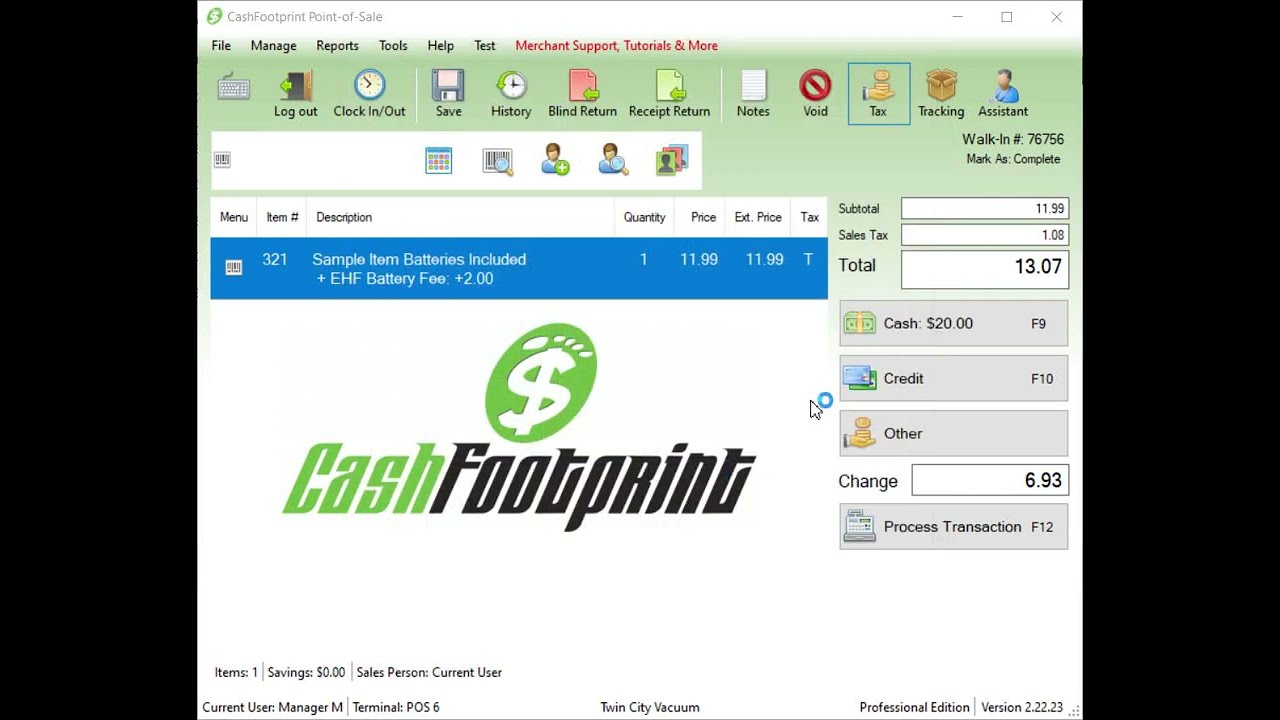1280x720 pixels.
Task: Click the barcode icon in the item entry box
Action: [222, 160]
